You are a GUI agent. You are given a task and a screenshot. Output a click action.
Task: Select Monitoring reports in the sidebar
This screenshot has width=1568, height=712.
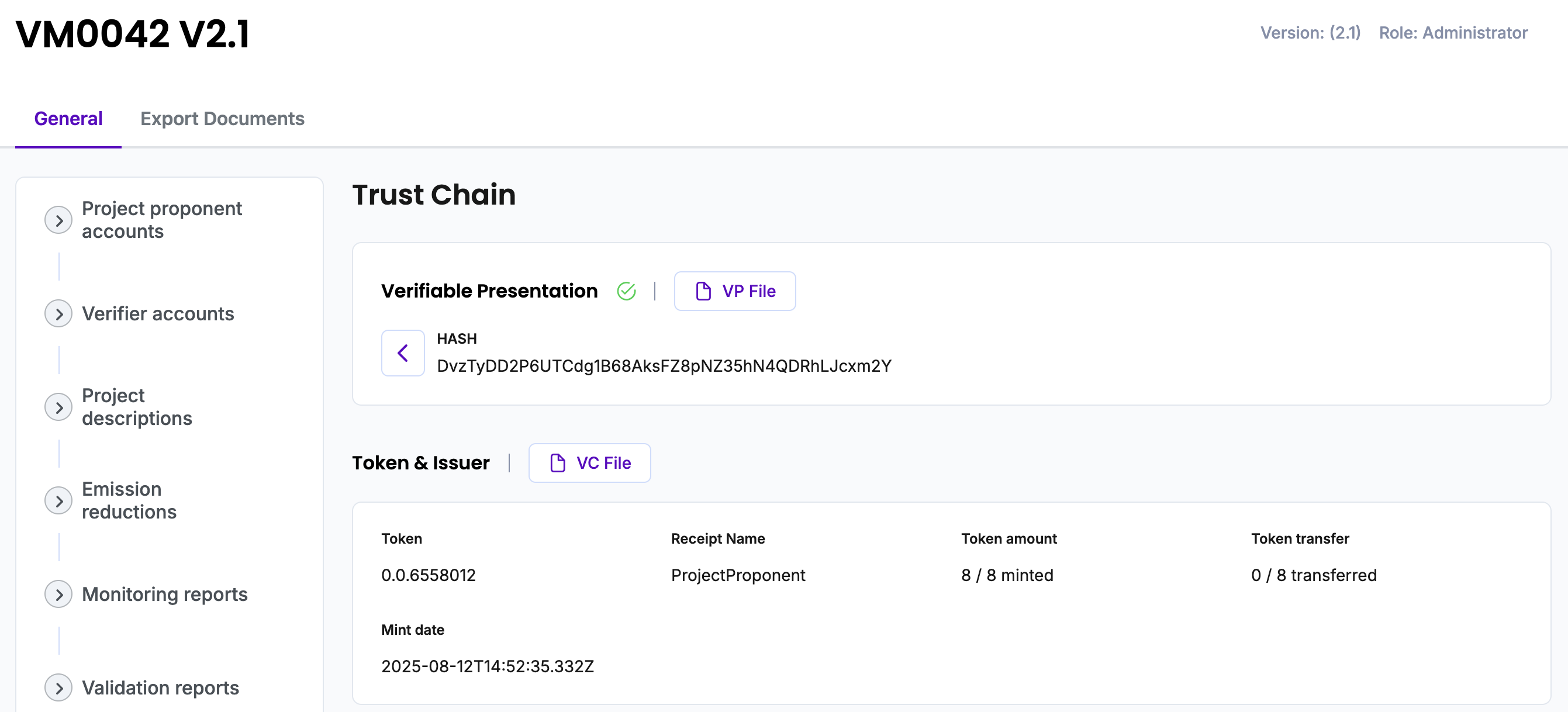coord(164,594)
